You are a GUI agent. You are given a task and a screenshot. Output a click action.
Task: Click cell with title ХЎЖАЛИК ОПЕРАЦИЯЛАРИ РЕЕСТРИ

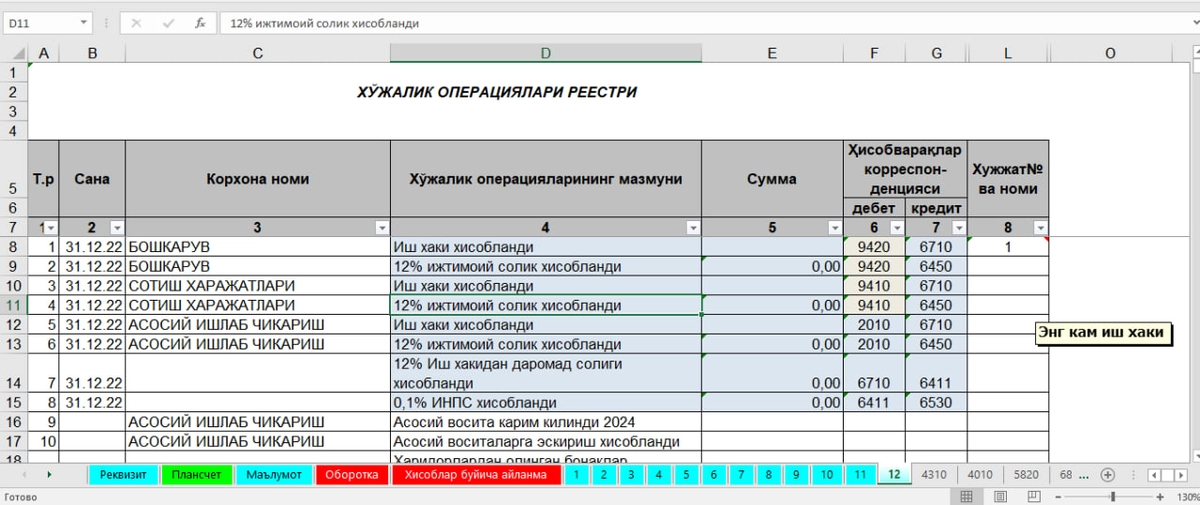[x=497, y=92]
